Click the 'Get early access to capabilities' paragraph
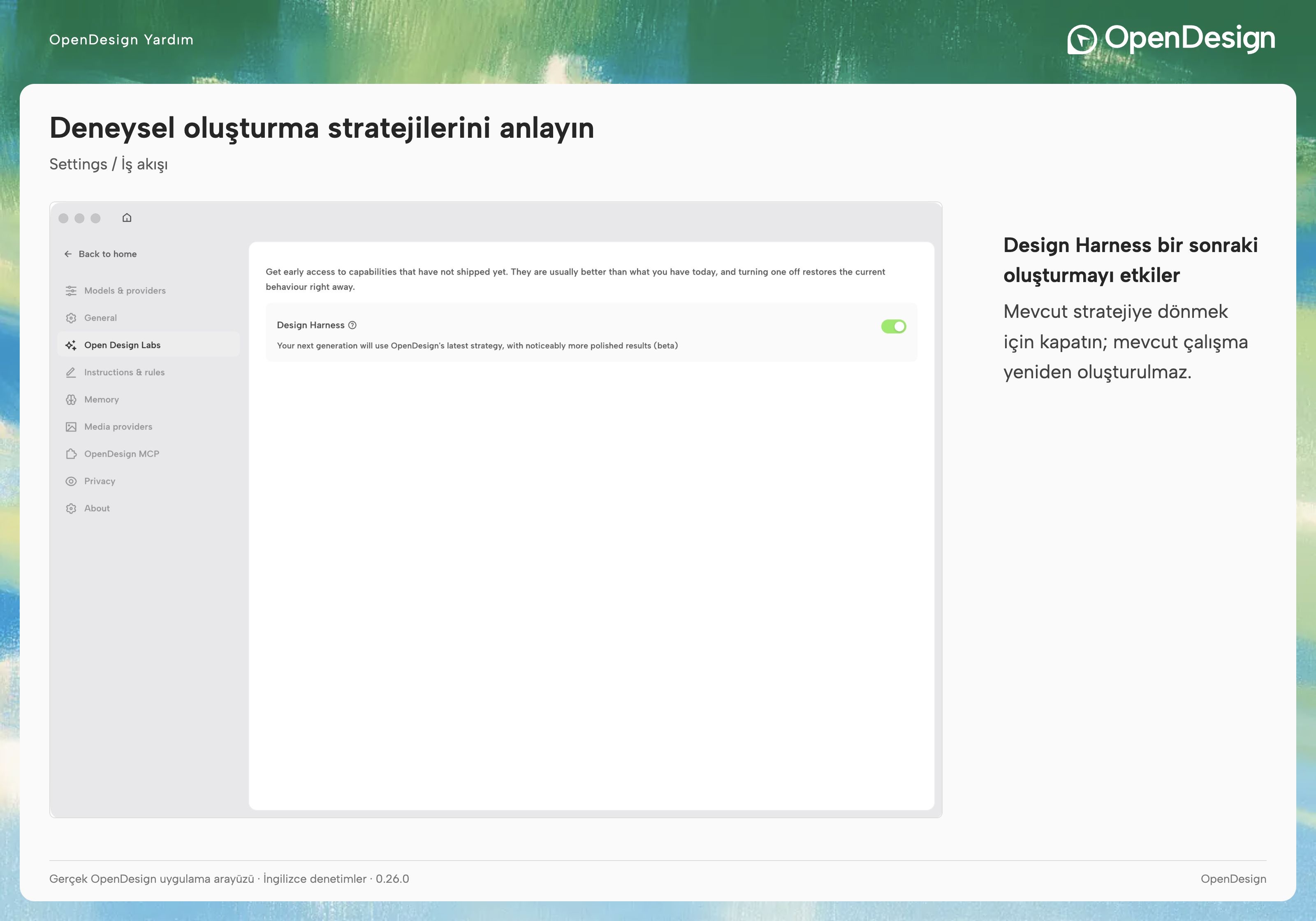This screenshot has height=921, width=1316. tap(575, 279)
